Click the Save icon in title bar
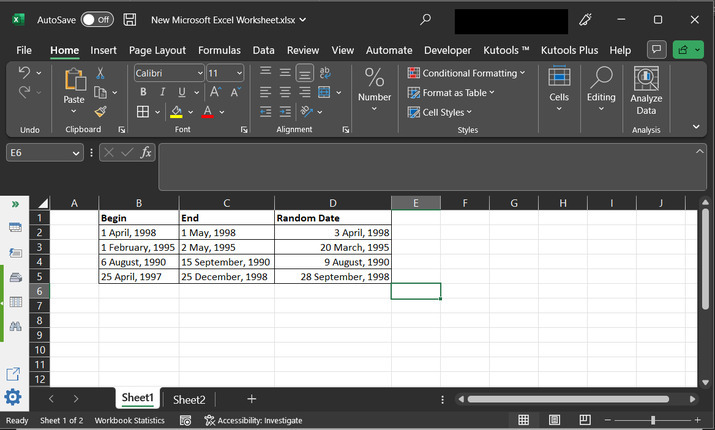The image size is (715, 430). click(x=130, y=19)
